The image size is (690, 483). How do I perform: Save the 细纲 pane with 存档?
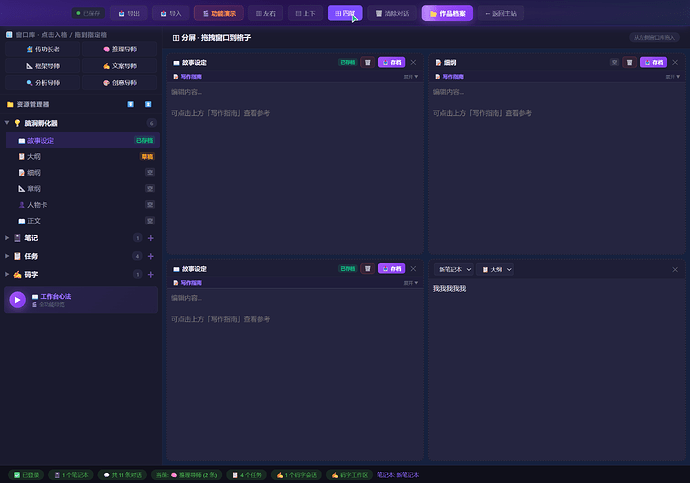[653, 62]
